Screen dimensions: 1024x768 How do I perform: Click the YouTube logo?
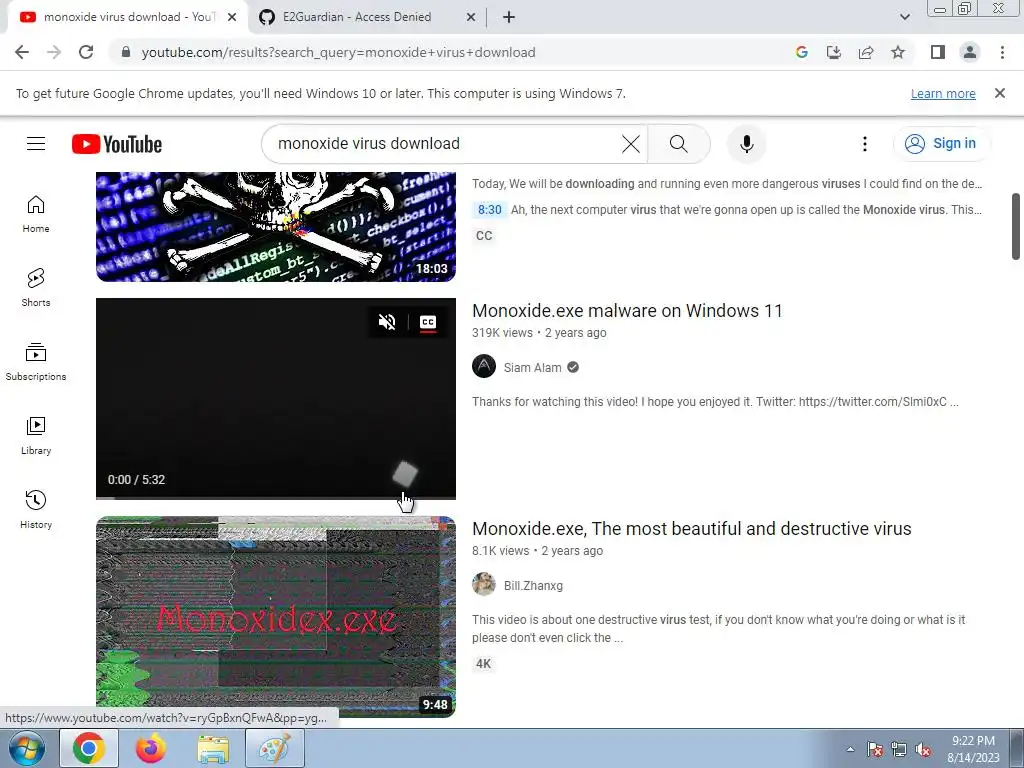117,144
